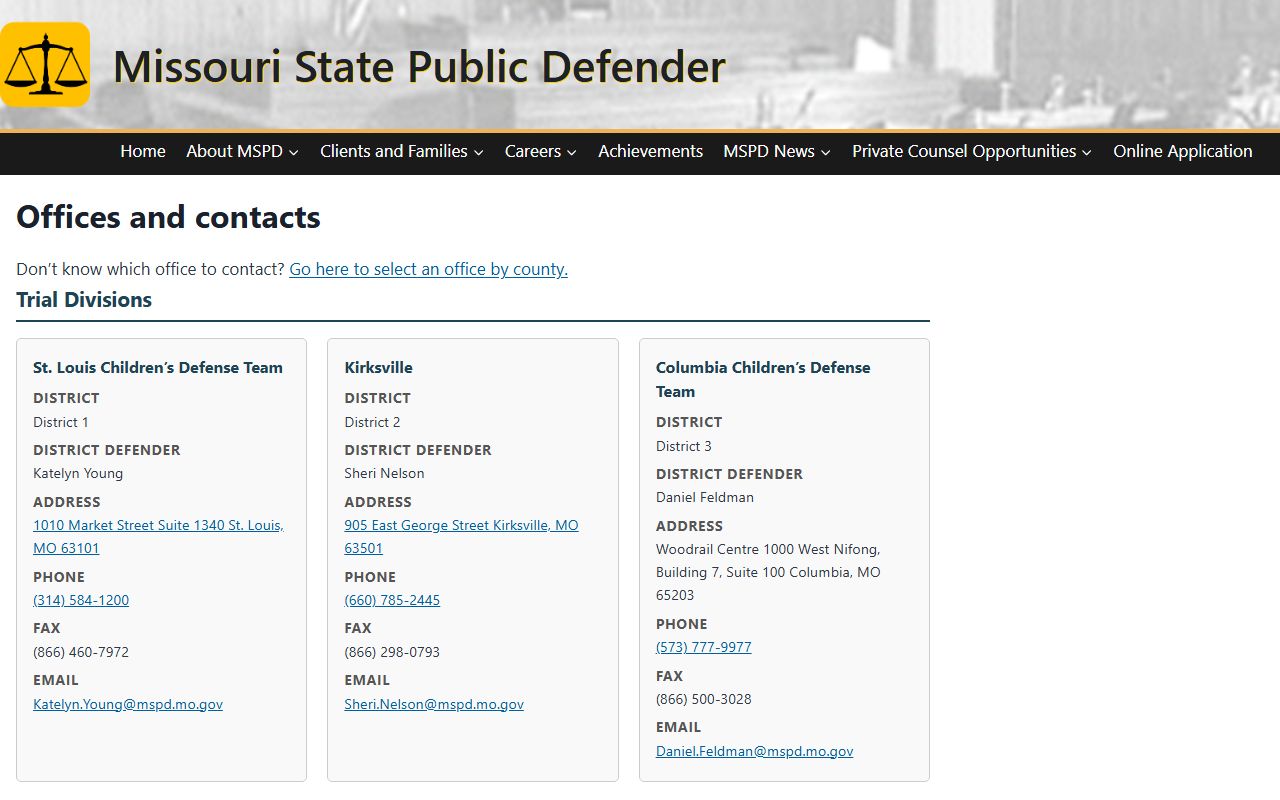Go to the Achievements page
Image resolution: width=1280 pixels, height=800 pixels.
pyautogui.click(x=650, y=151)
